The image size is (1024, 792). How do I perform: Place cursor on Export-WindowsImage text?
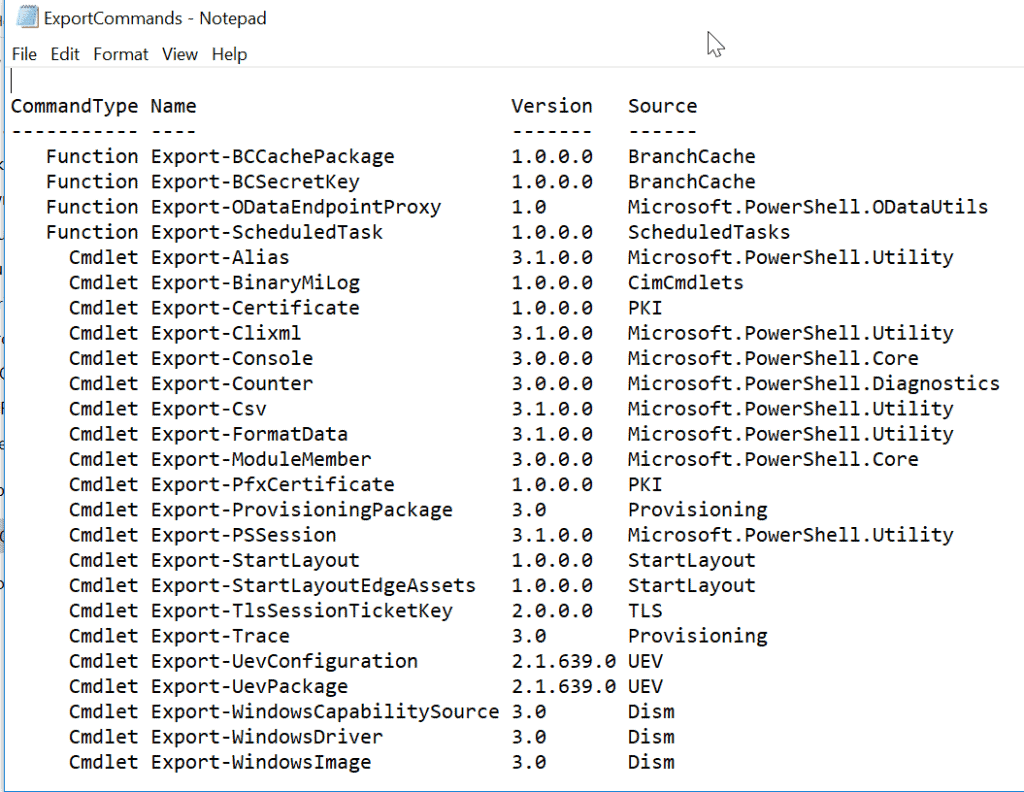point(260,762)
